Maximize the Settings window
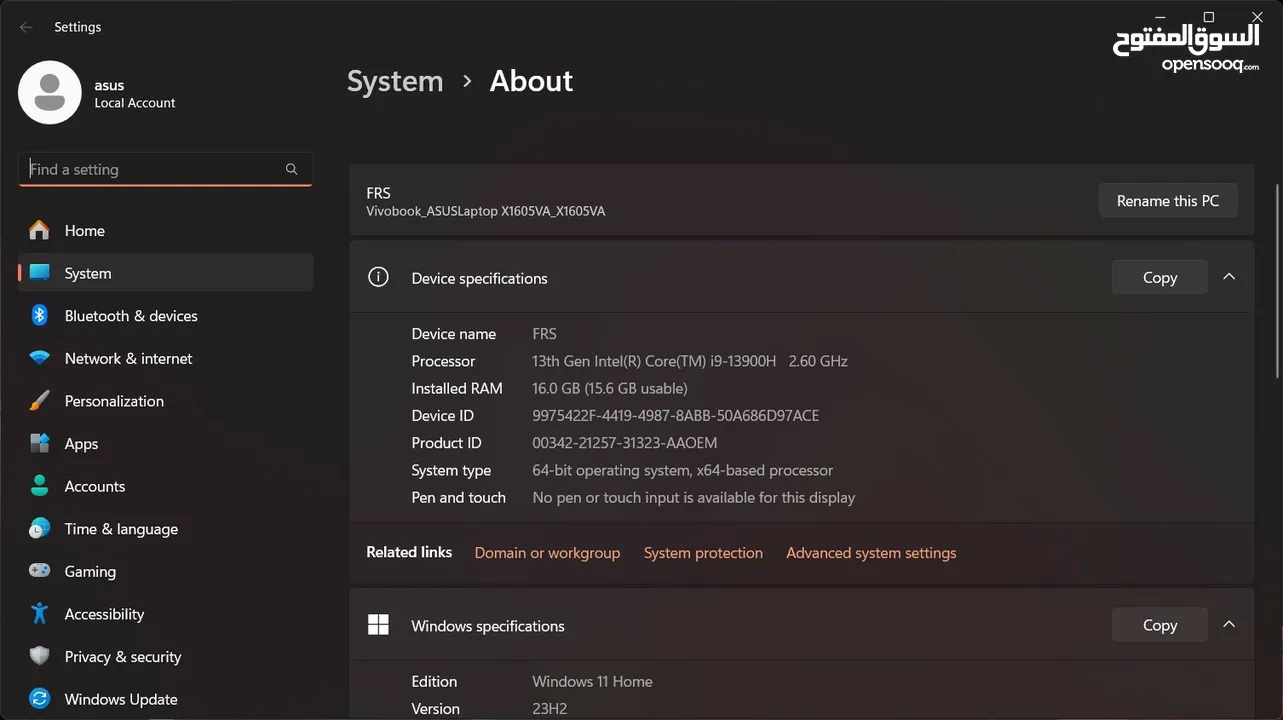The height and width of the screenshot is (720, 1283). tap(1208, 17)
